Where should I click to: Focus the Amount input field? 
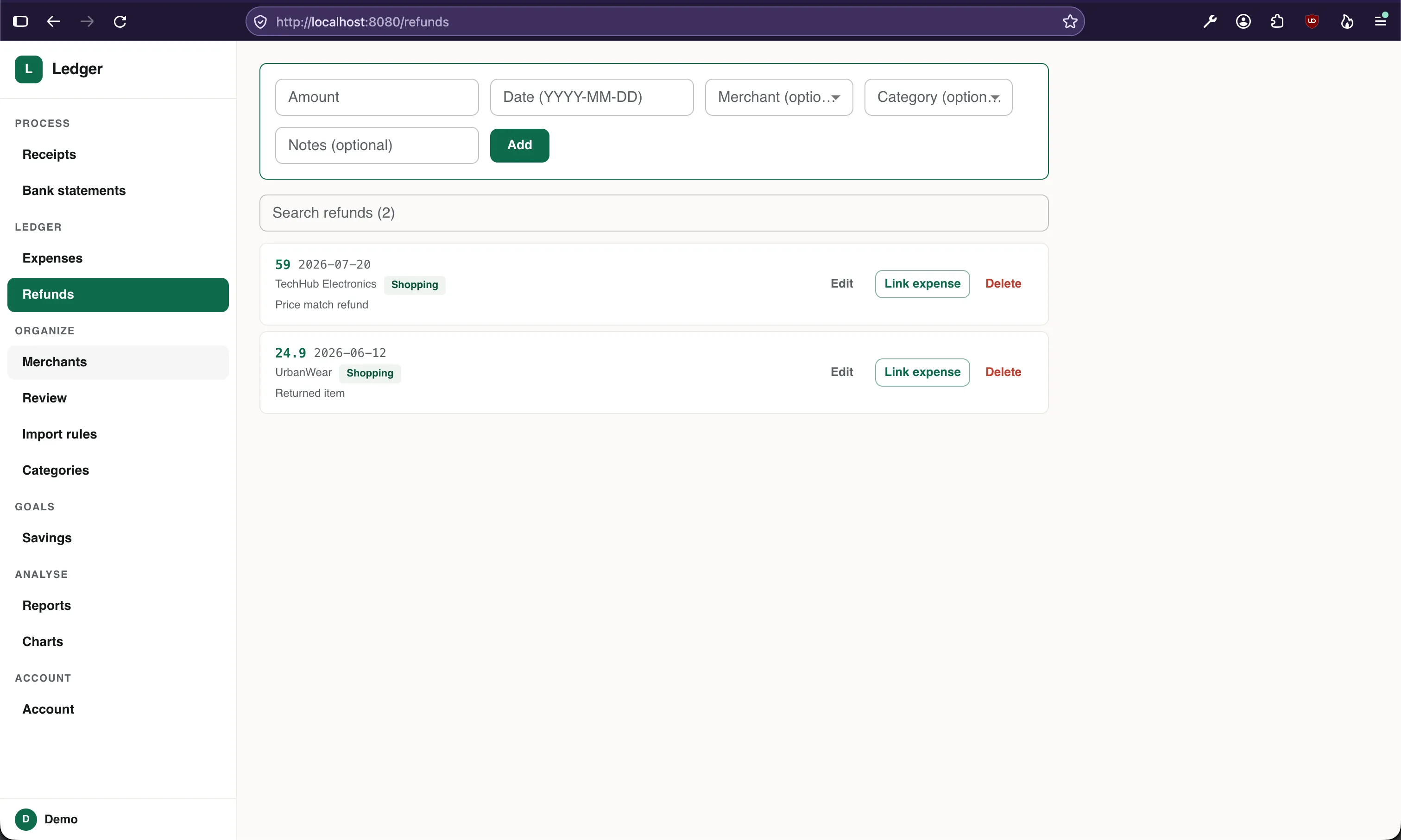(377, 97)
